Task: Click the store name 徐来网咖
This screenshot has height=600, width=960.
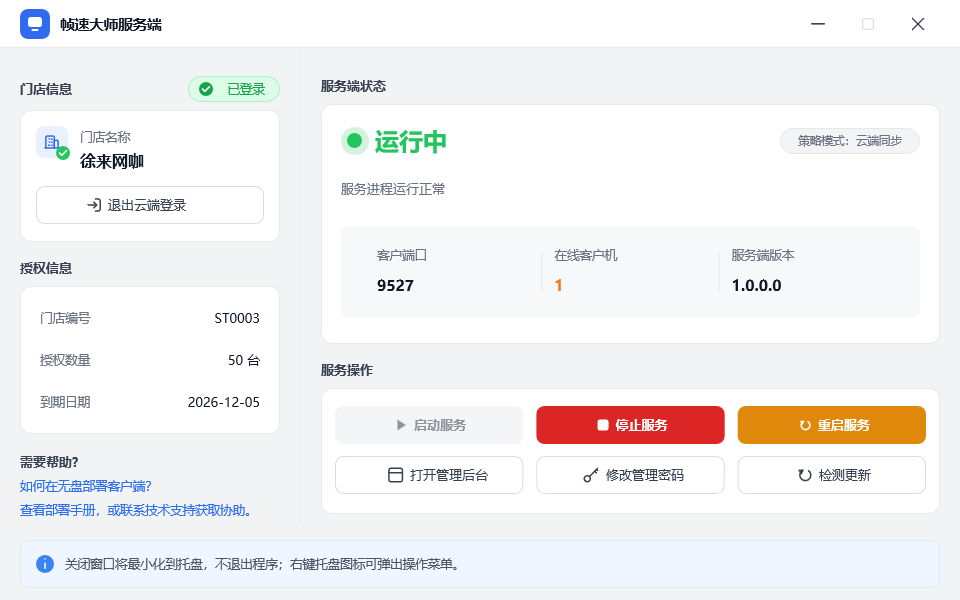Action: [x=112, y=162]
